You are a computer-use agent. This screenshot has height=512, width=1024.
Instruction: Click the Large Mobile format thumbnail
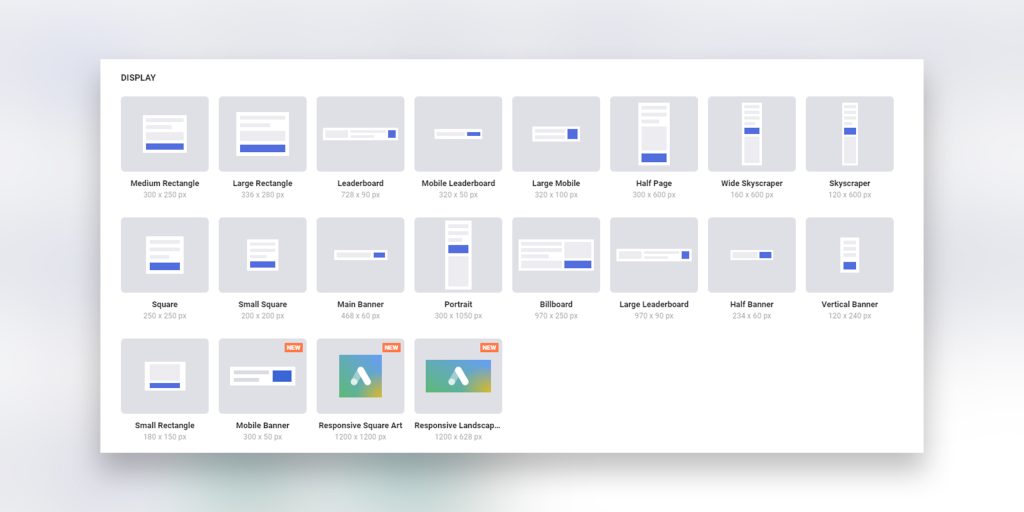click(556, 134)
